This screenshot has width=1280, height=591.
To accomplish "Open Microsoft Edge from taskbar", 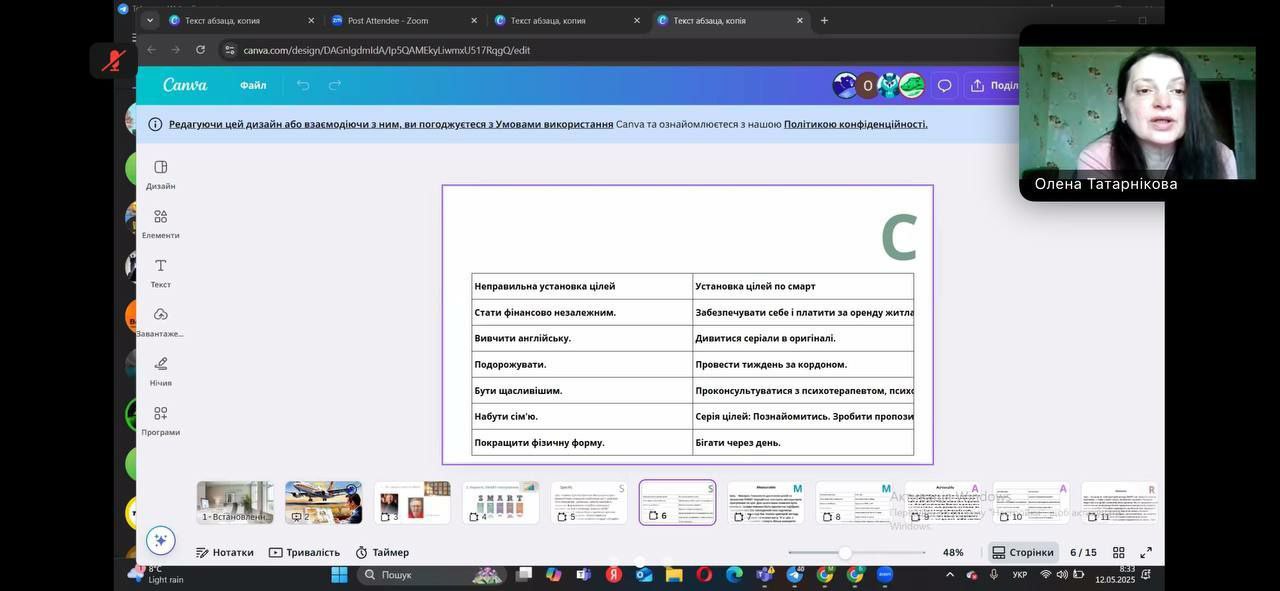I will click(x=734, y=575).
